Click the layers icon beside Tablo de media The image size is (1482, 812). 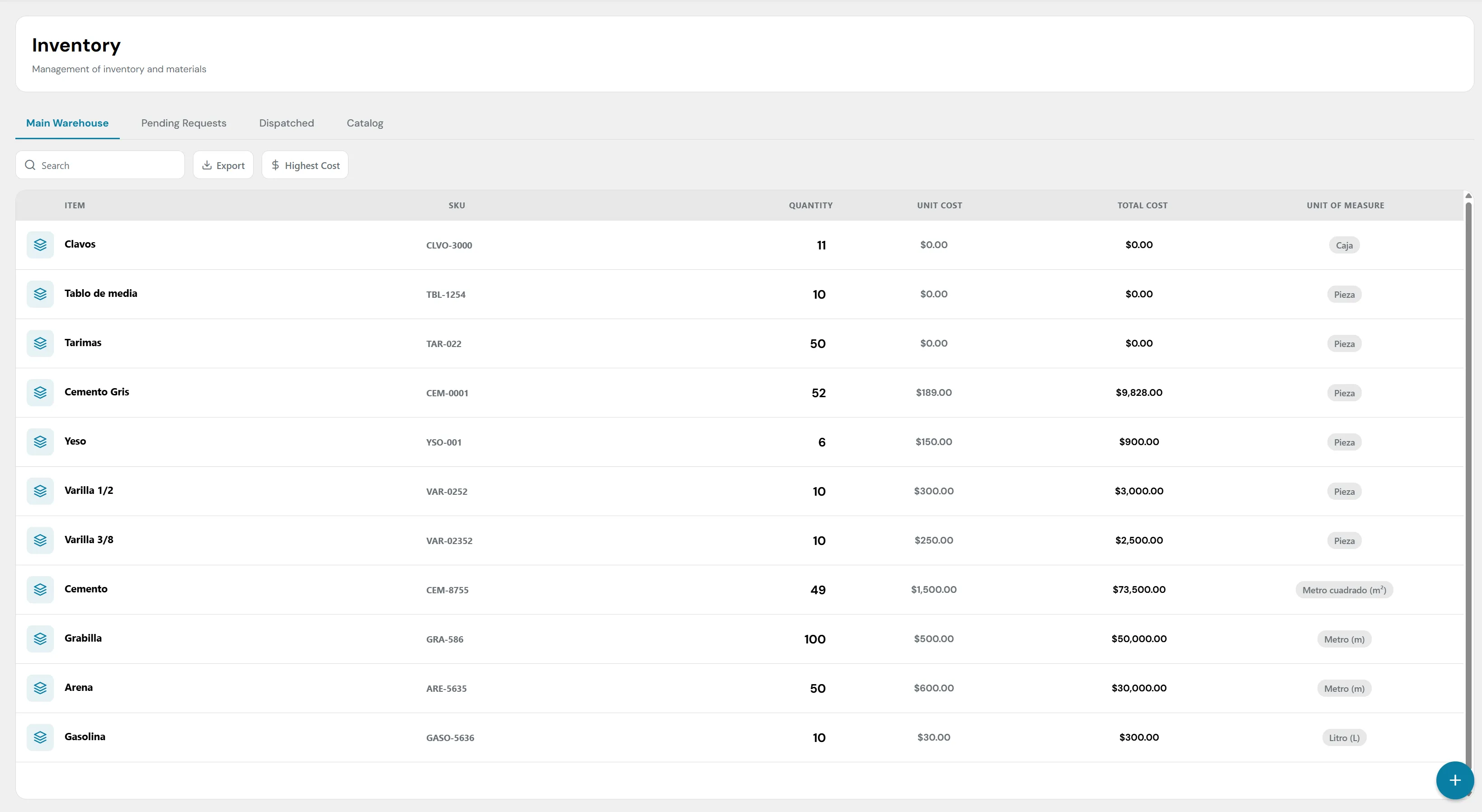click(40, 295)
